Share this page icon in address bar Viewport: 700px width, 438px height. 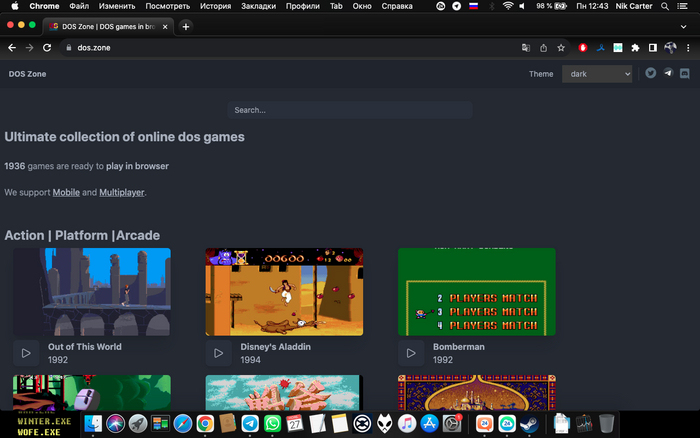coord(543,48)
